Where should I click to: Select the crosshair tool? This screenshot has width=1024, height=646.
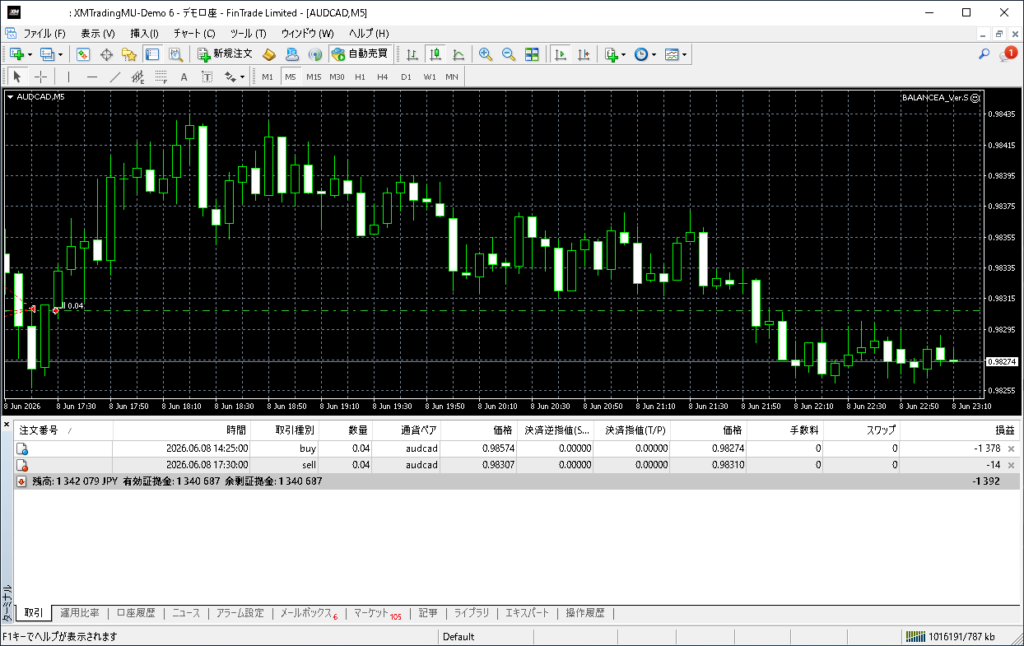(40, 76)
